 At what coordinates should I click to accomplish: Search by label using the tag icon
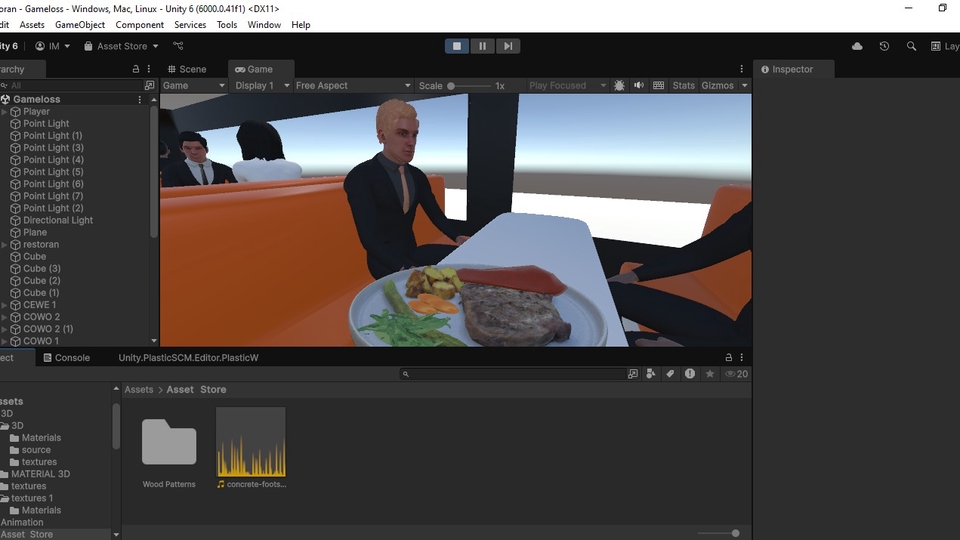click(x=671, y=374)
